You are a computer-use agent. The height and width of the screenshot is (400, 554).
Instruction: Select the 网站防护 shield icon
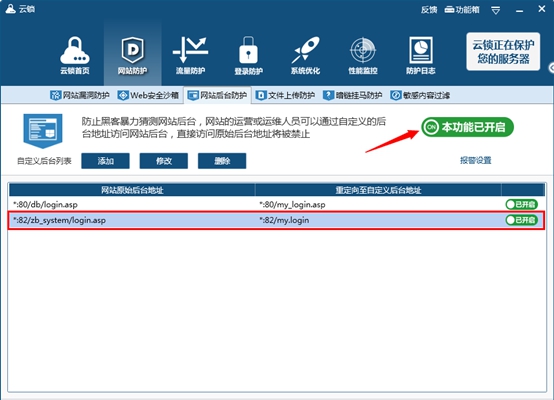[132, 55]
